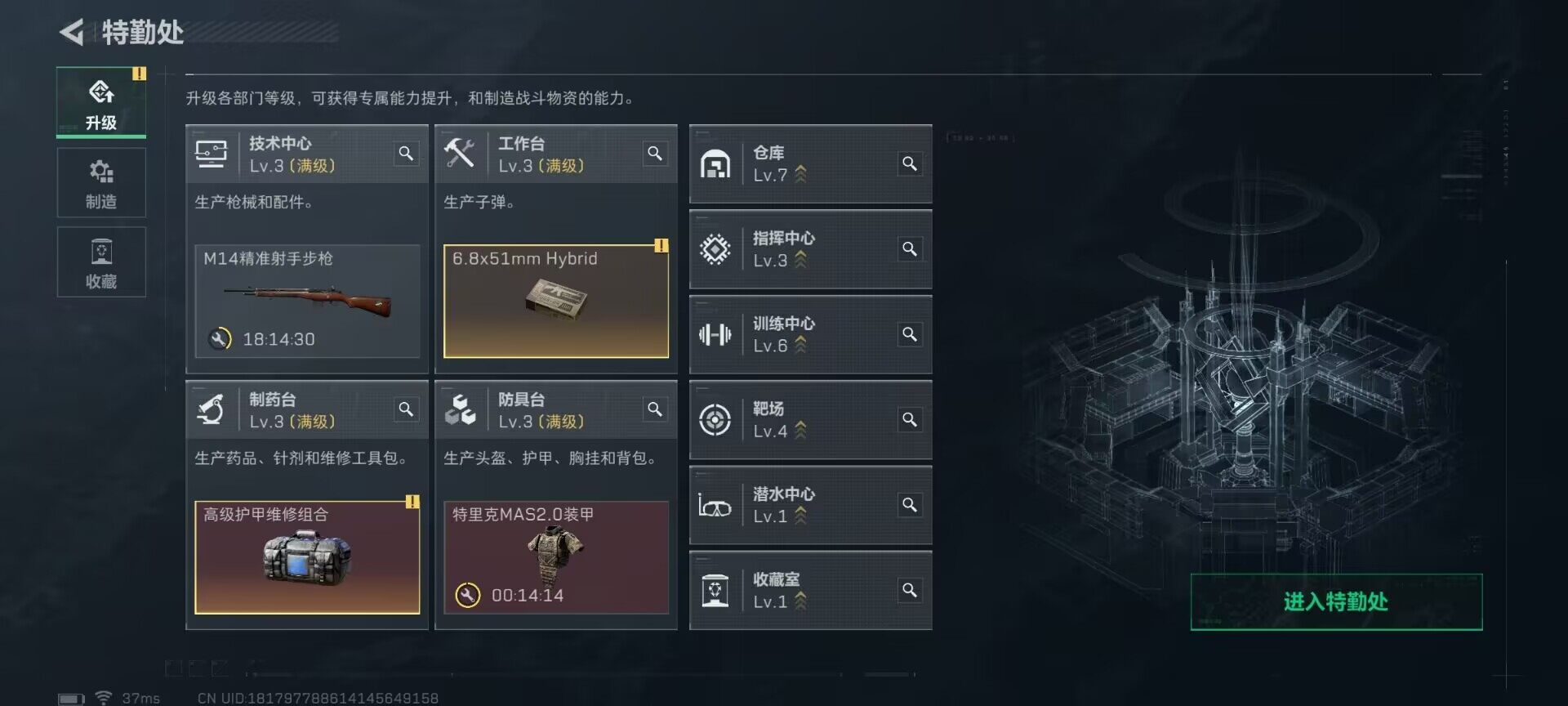This screenshot has width=1568, height=706.
Task: Click the 收藏室 magnifier icon
Action: point(910,591)
